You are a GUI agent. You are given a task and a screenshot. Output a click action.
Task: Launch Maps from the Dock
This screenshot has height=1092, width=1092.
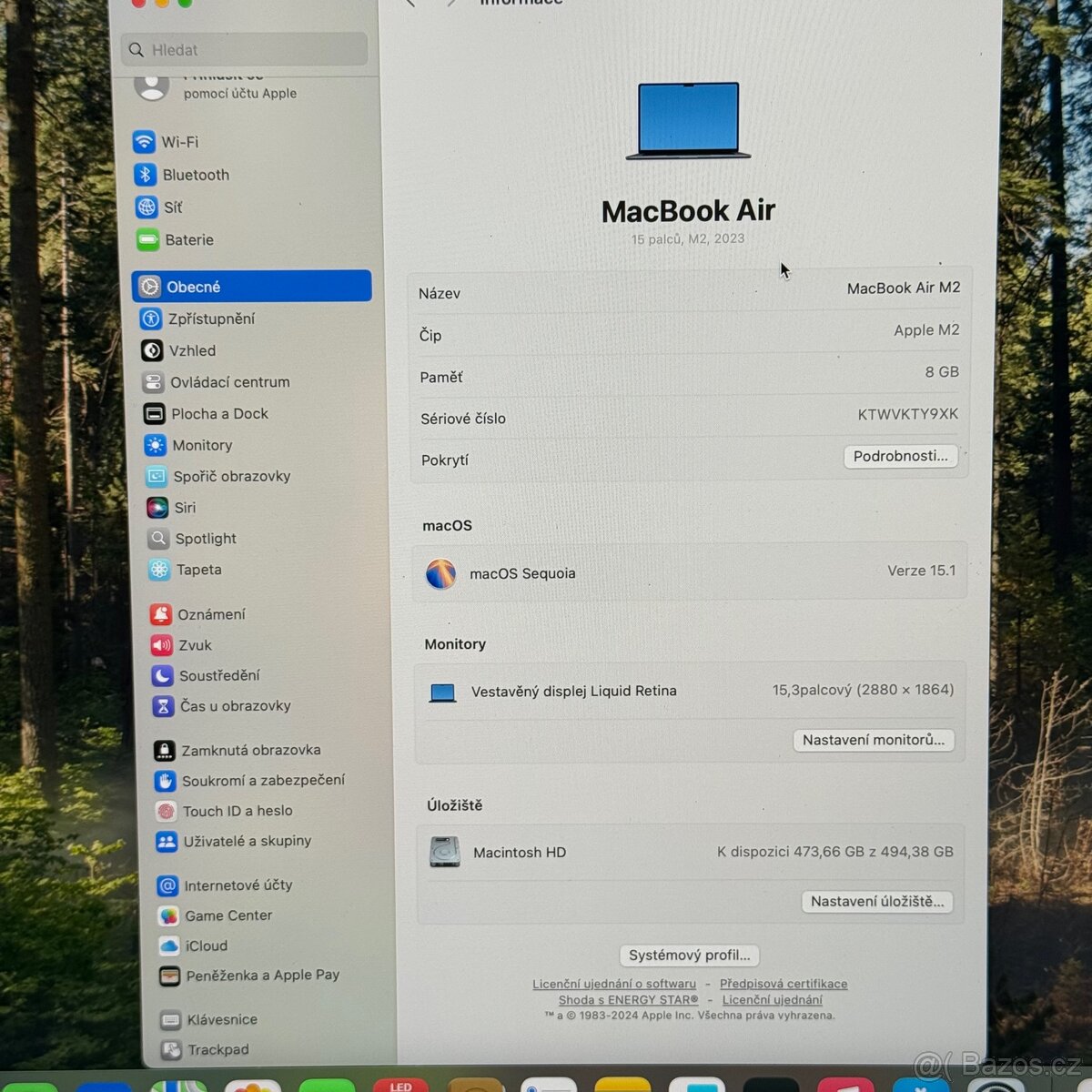[x=177, y=1084]
